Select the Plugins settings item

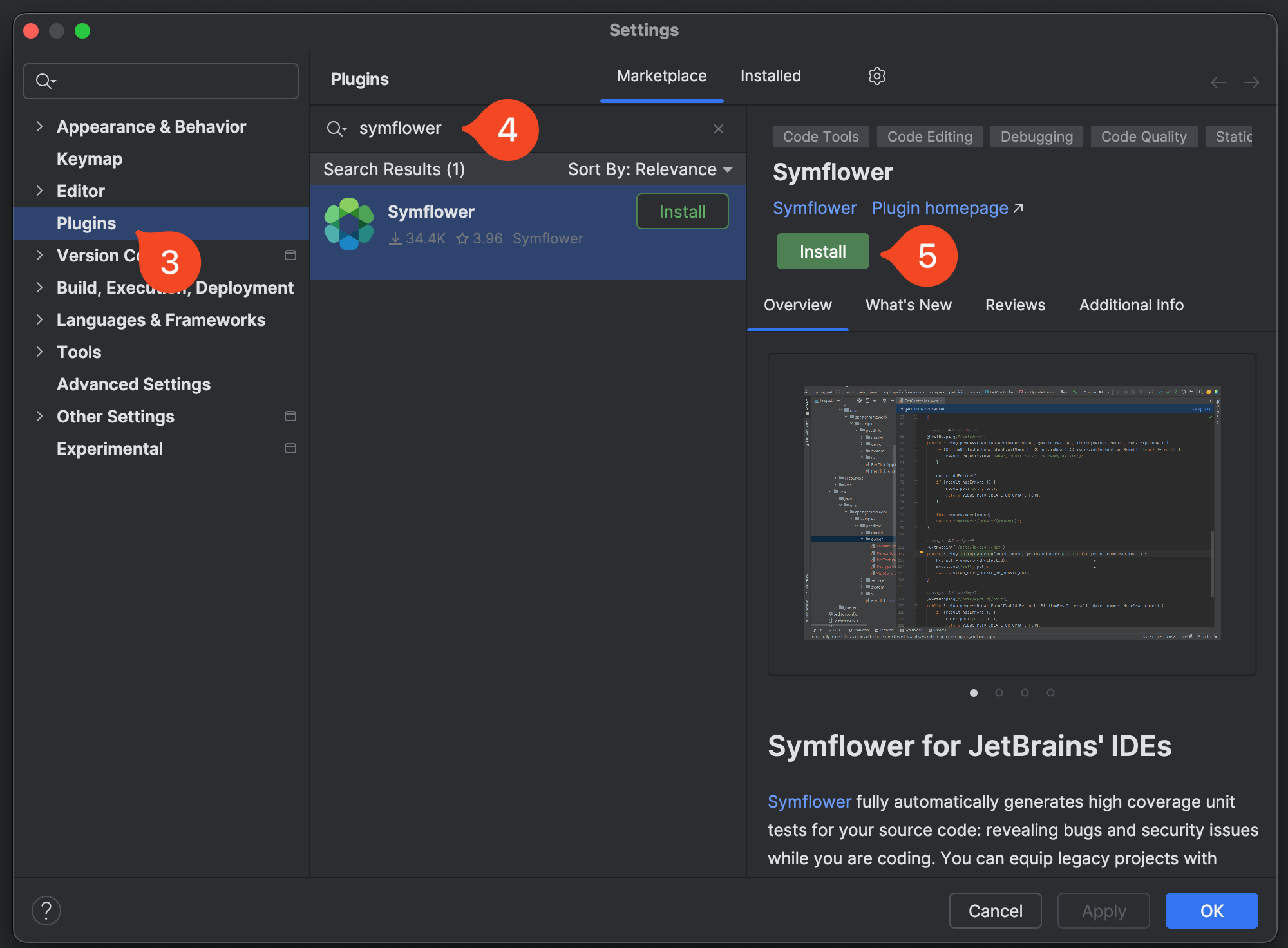[162, 223]
